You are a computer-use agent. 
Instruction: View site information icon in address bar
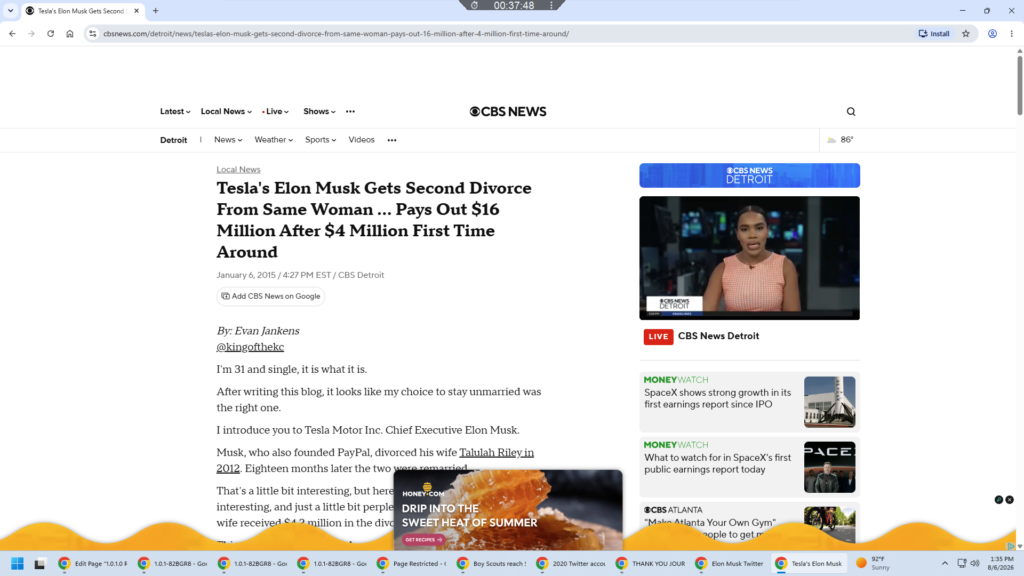93,33
